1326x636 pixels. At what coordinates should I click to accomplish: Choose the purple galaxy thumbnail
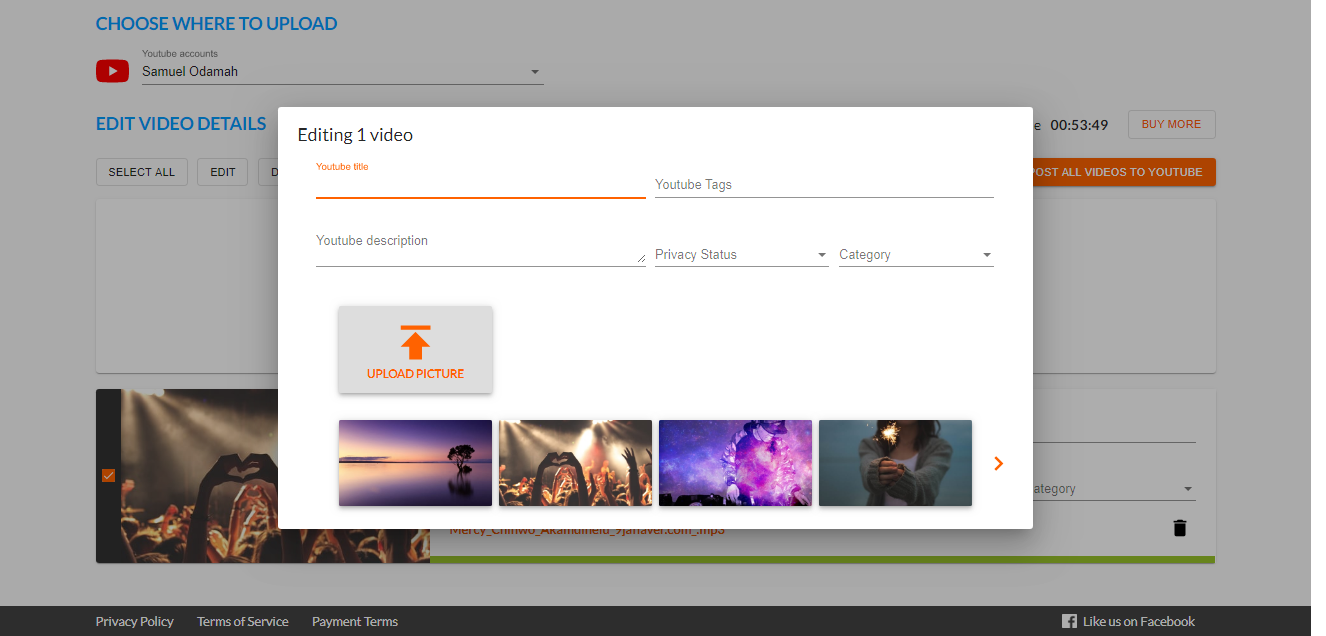[735, 462]
